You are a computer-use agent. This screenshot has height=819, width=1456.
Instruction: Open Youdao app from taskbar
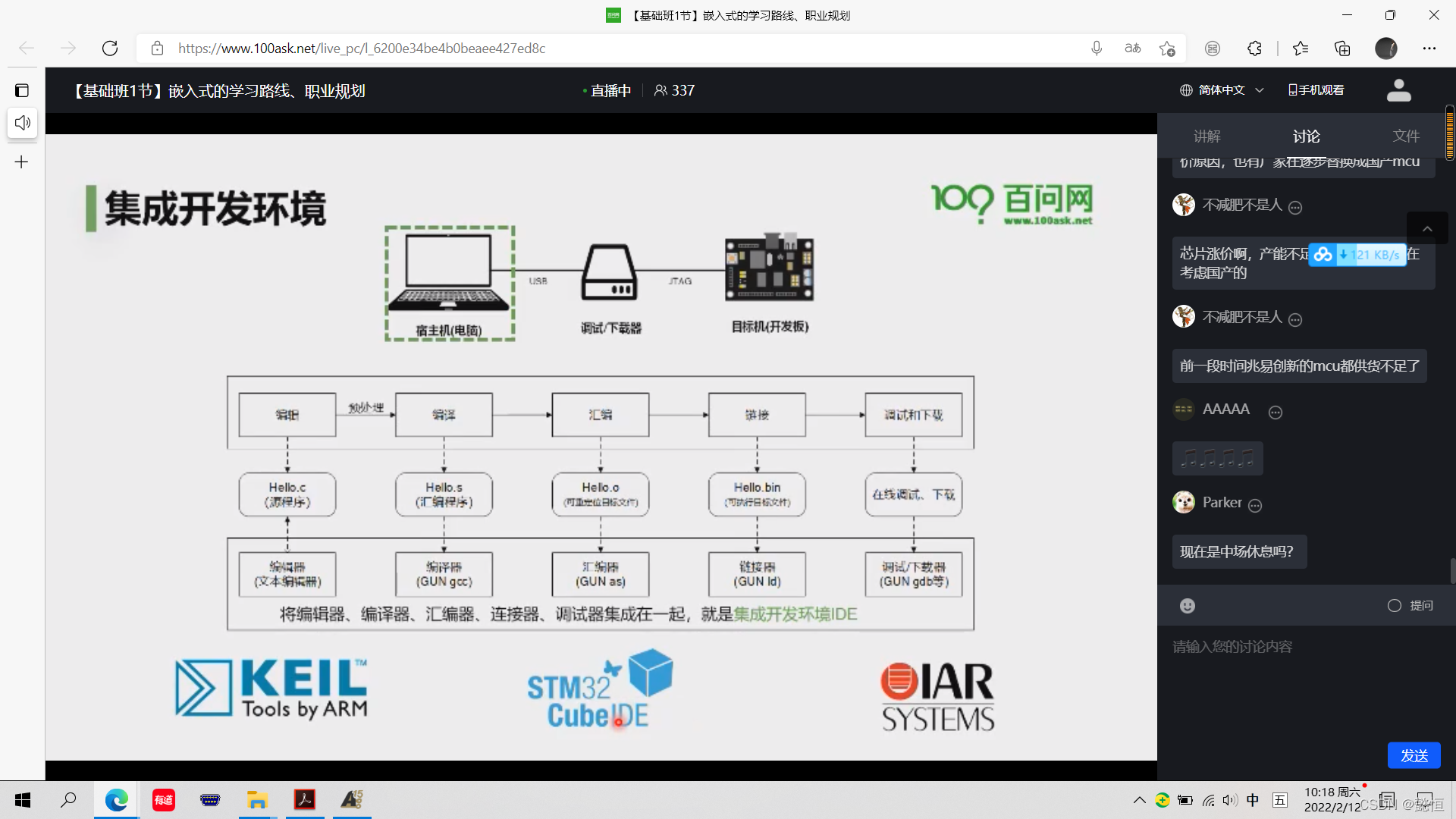pyautogui.click(x=164, y=800)
